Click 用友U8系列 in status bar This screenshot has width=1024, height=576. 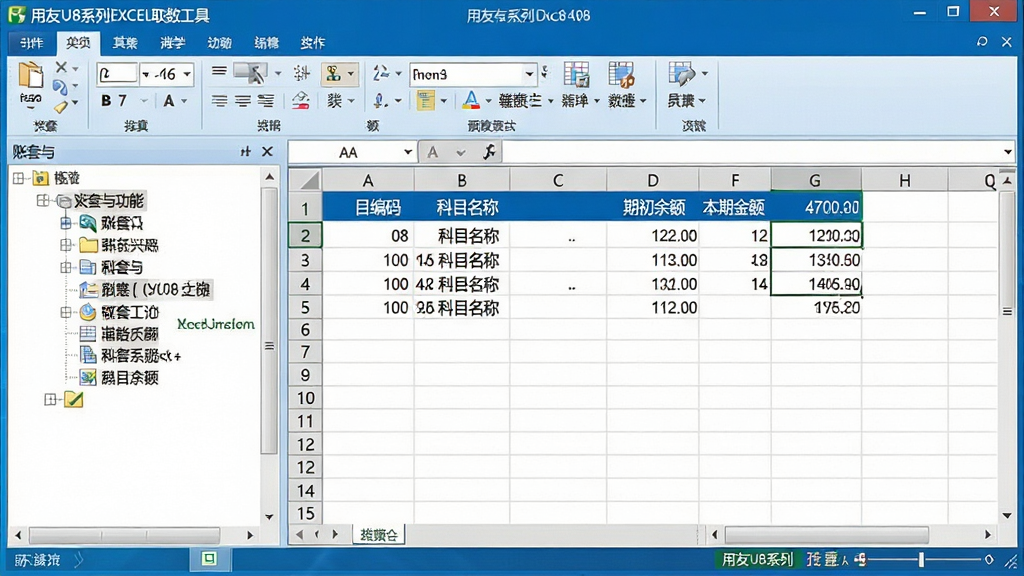tap(758, 560)
